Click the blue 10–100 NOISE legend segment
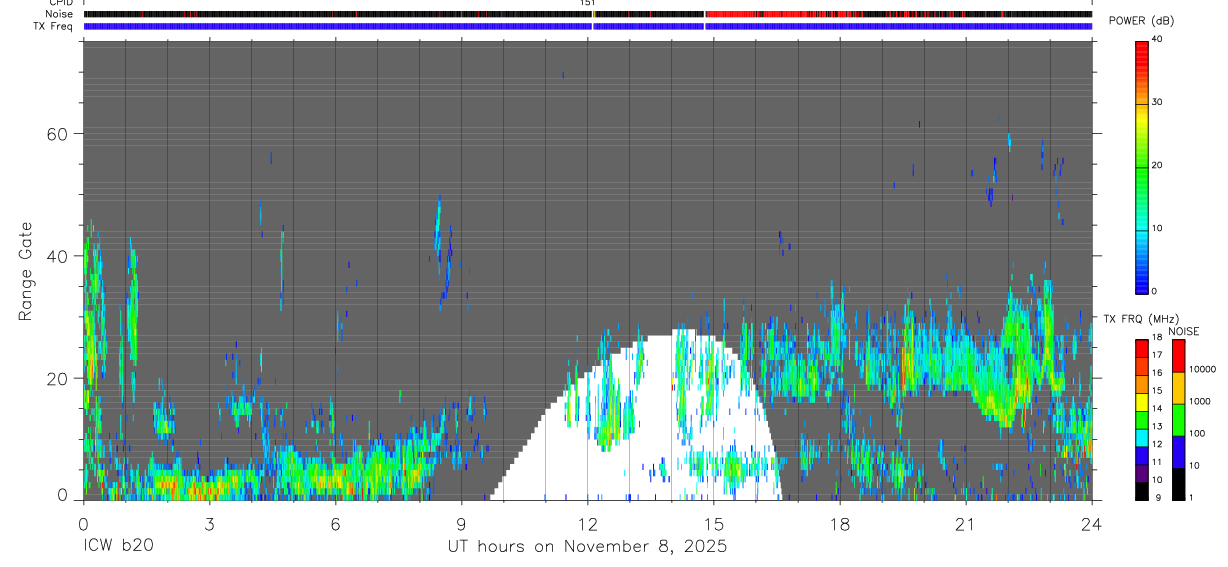Image resolution: width=1228 pixels, height=567 pixels. 1178,452
